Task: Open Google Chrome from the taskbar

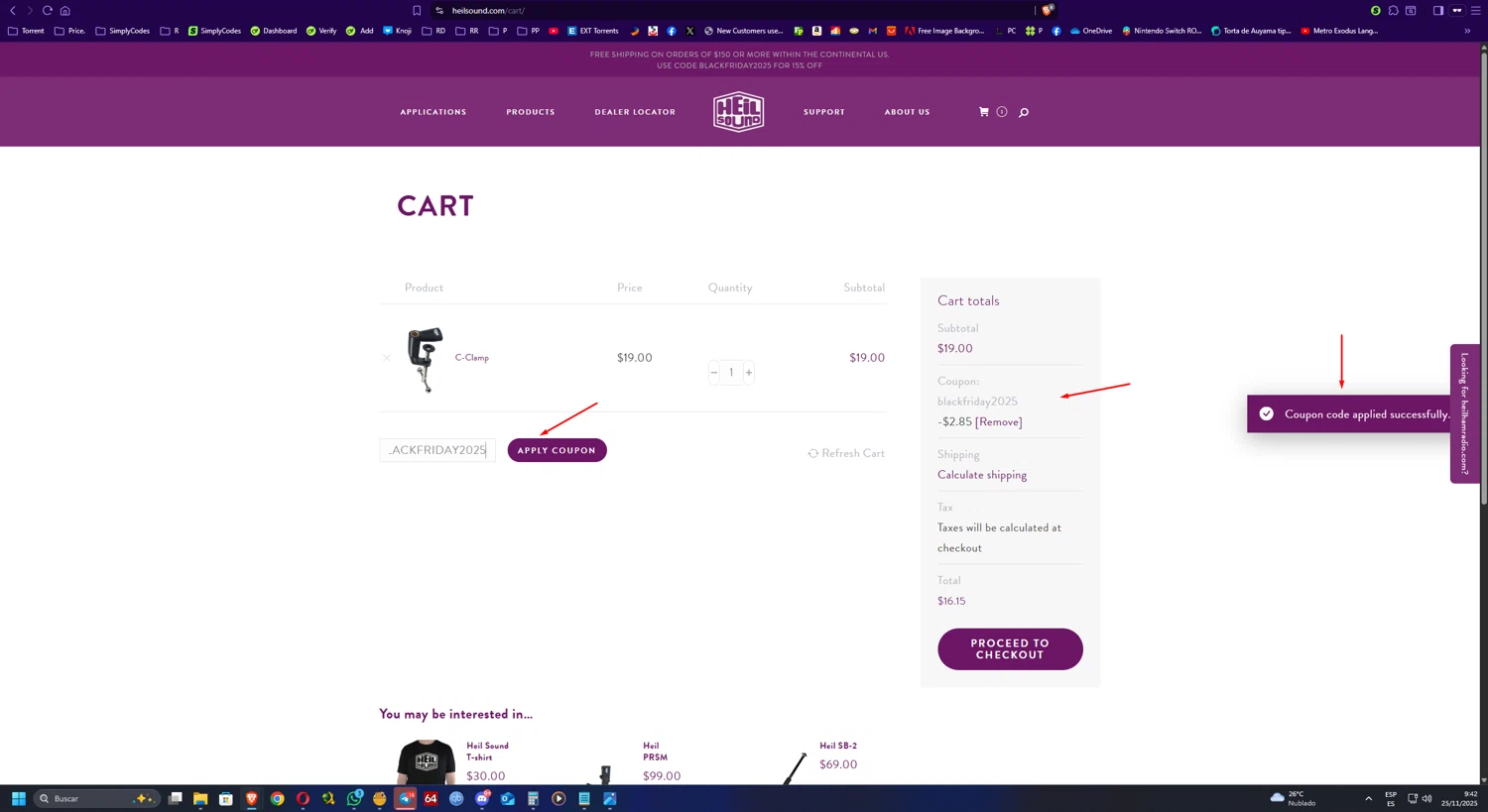Action: (x=277, y=799)
